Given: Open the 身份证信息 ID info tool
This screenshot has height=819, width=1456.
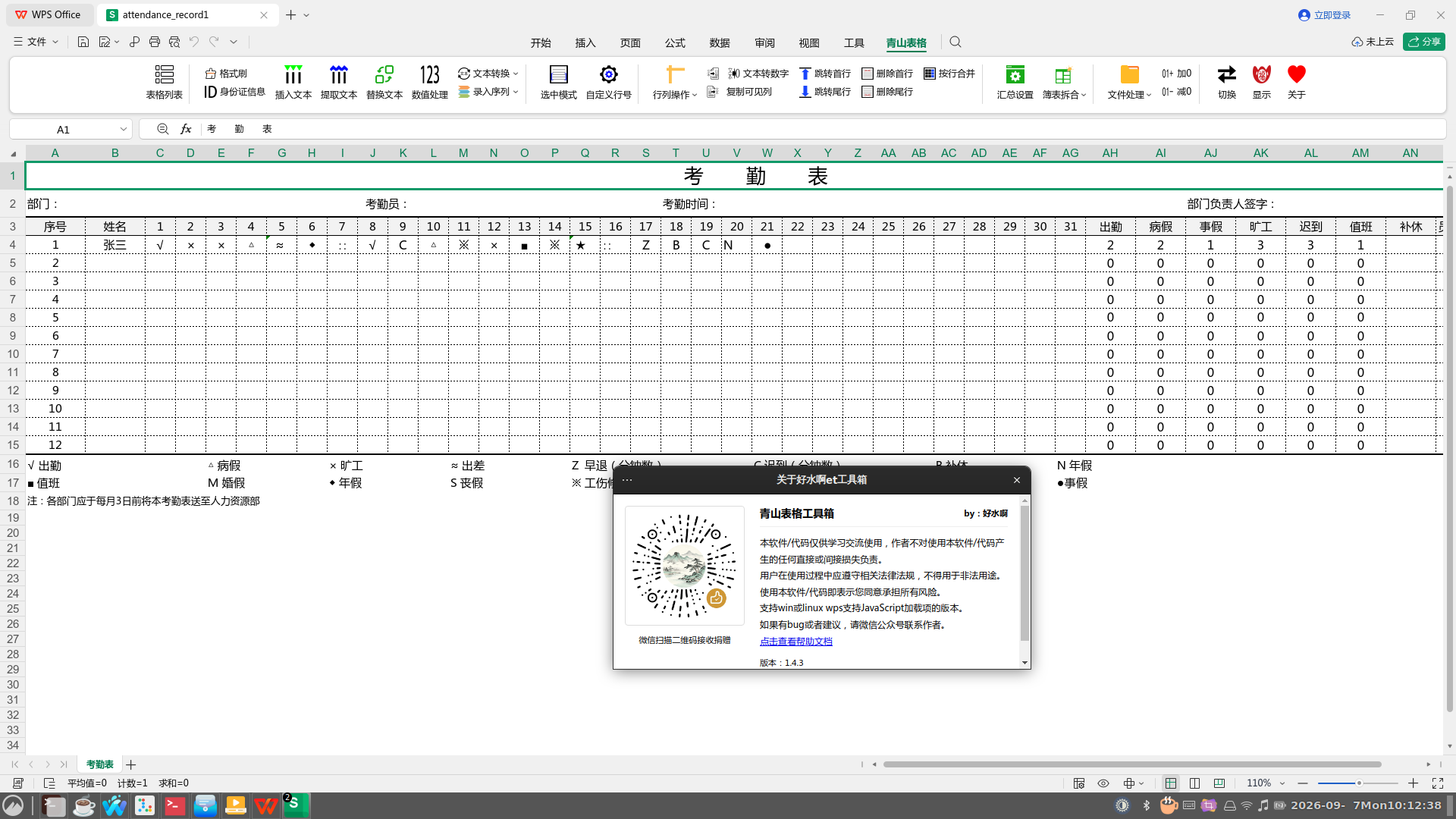Looking at the screenshot, I should click(x=234, y=92).
